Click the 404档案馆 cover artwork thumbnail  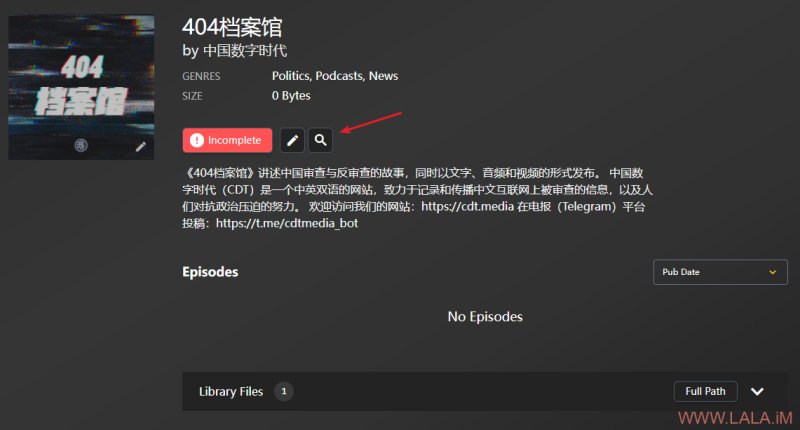point(81,87)
